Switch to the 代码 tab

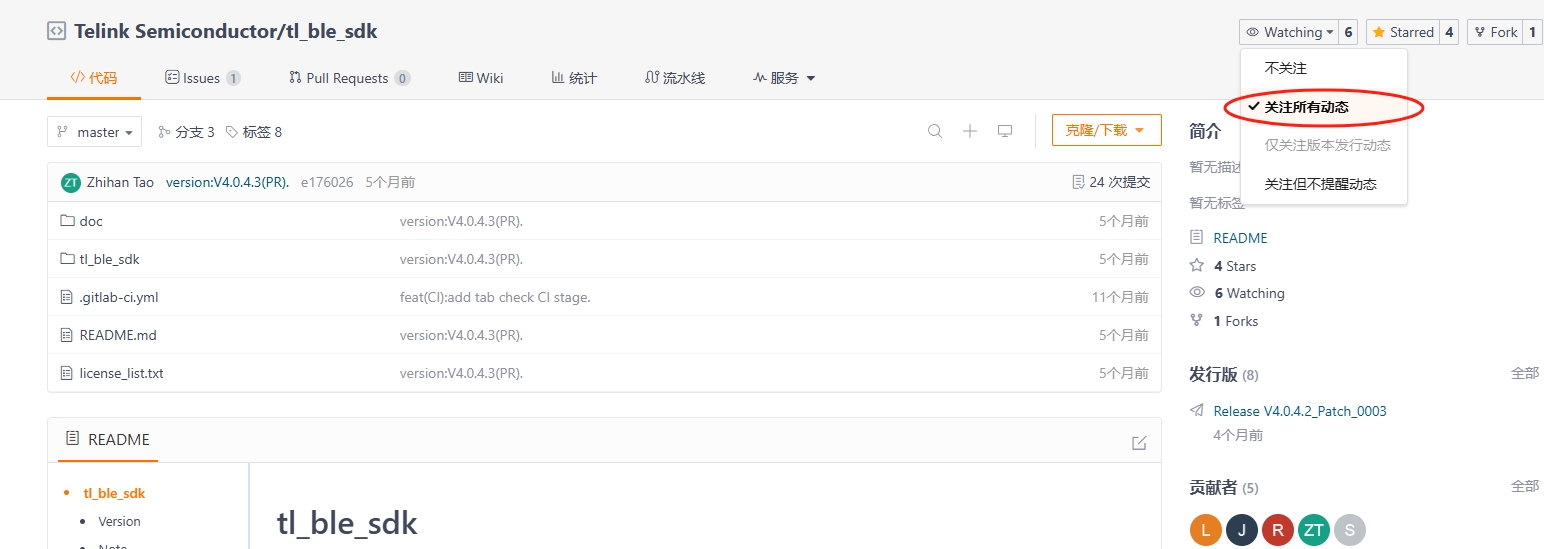[x=93, y=78]
